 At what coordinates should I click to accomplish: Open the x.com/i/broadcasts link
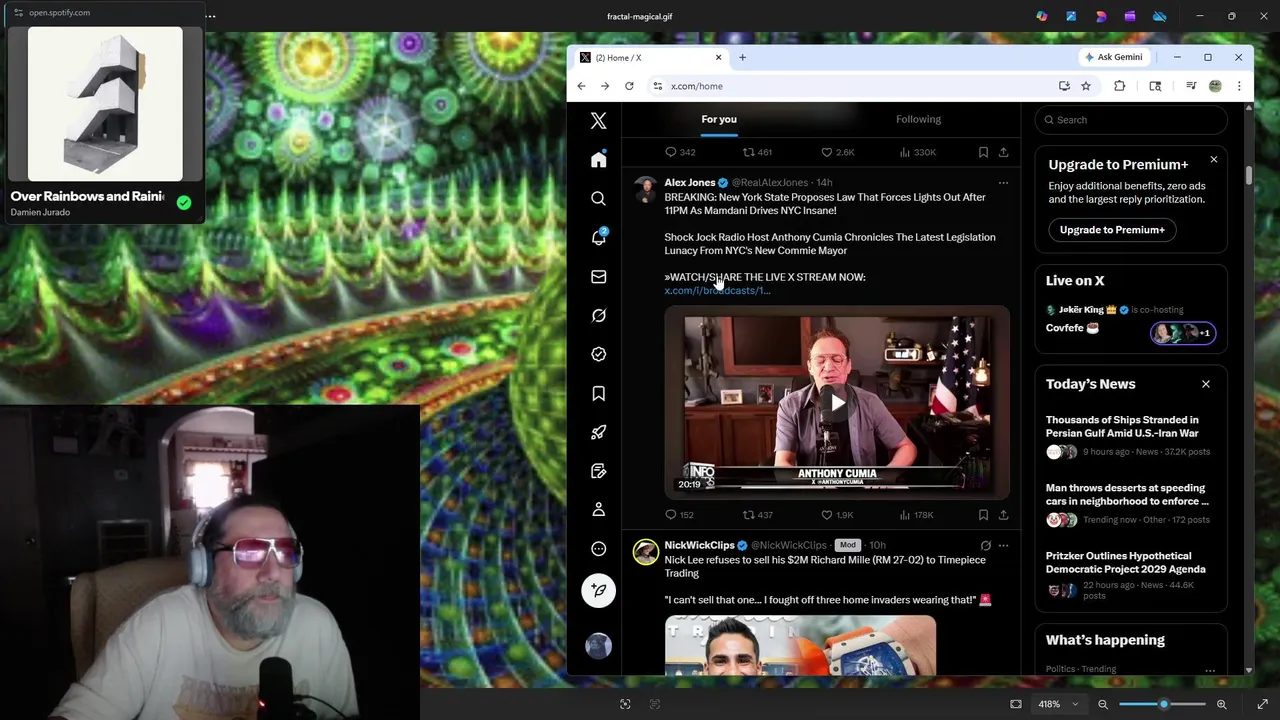pos(717,291)
